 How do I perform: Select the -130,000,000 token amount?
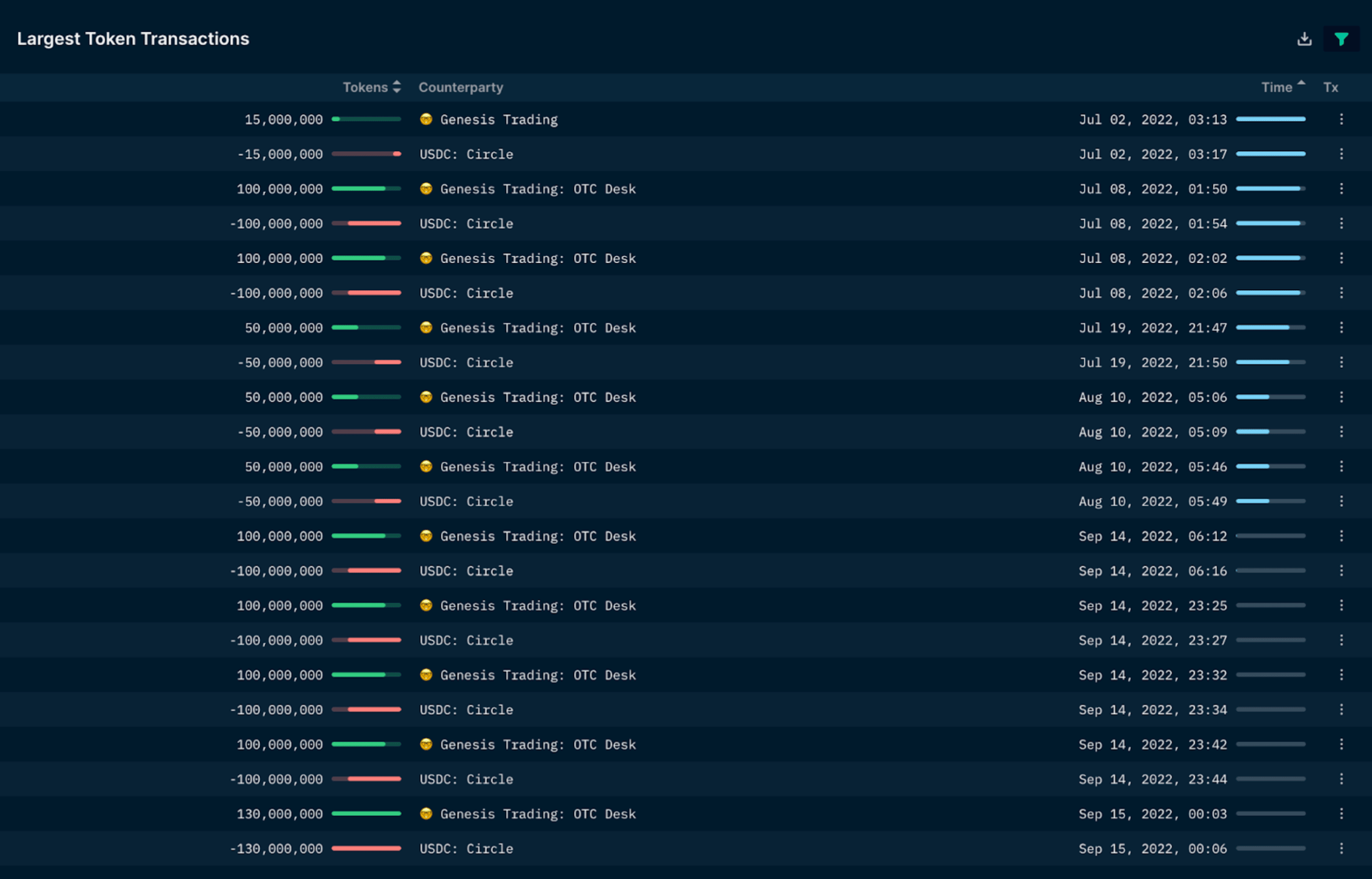276,849
